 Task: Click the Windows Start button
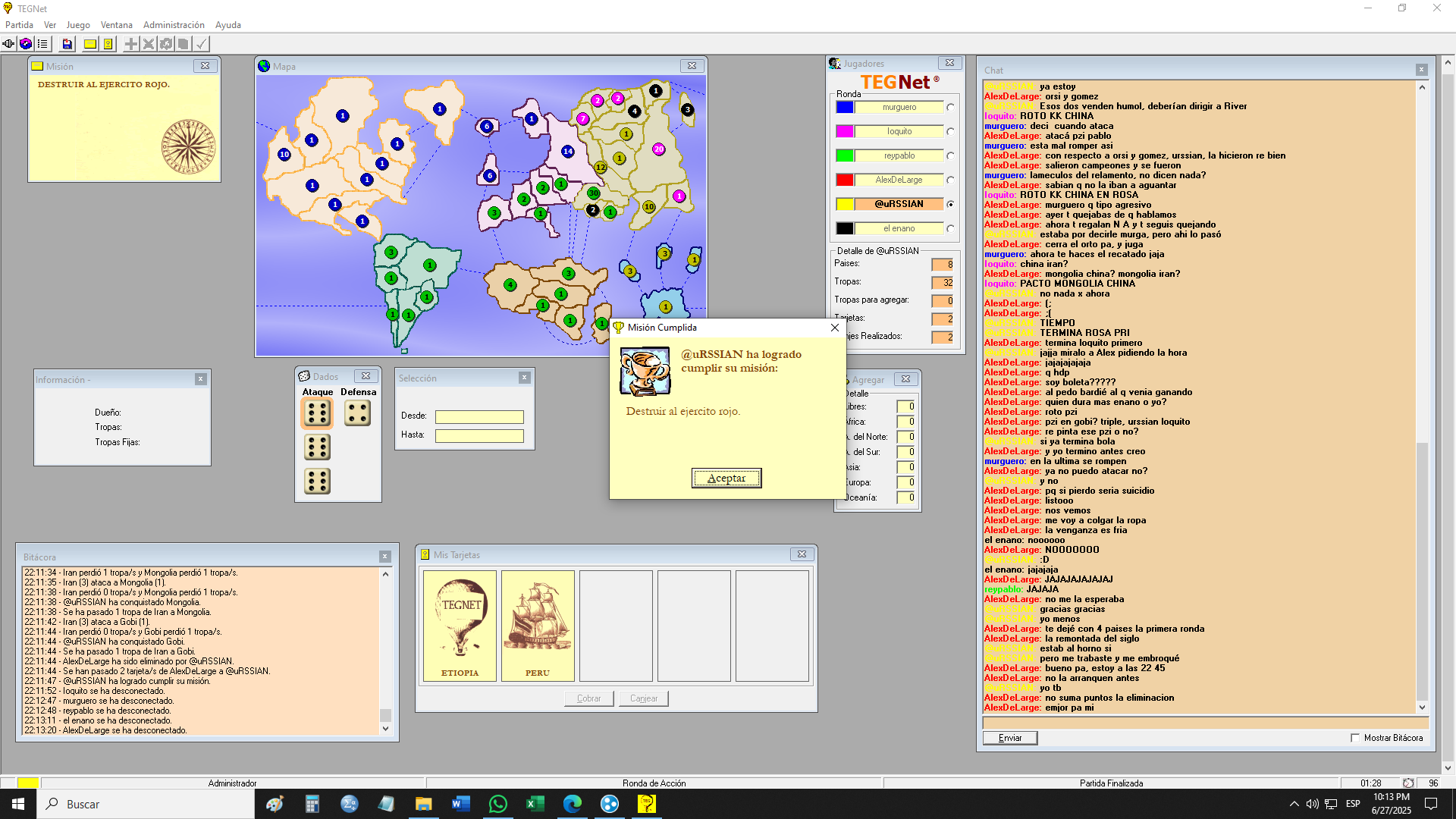(18, 804)
